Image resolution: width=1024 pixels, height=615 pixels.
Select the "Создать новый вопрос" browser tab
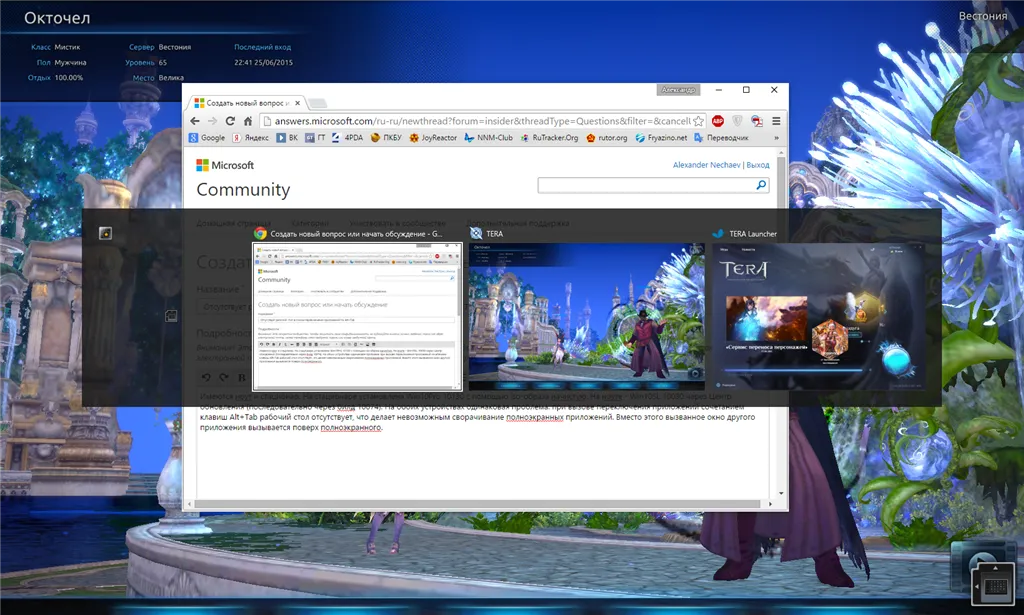coord(247,103)
